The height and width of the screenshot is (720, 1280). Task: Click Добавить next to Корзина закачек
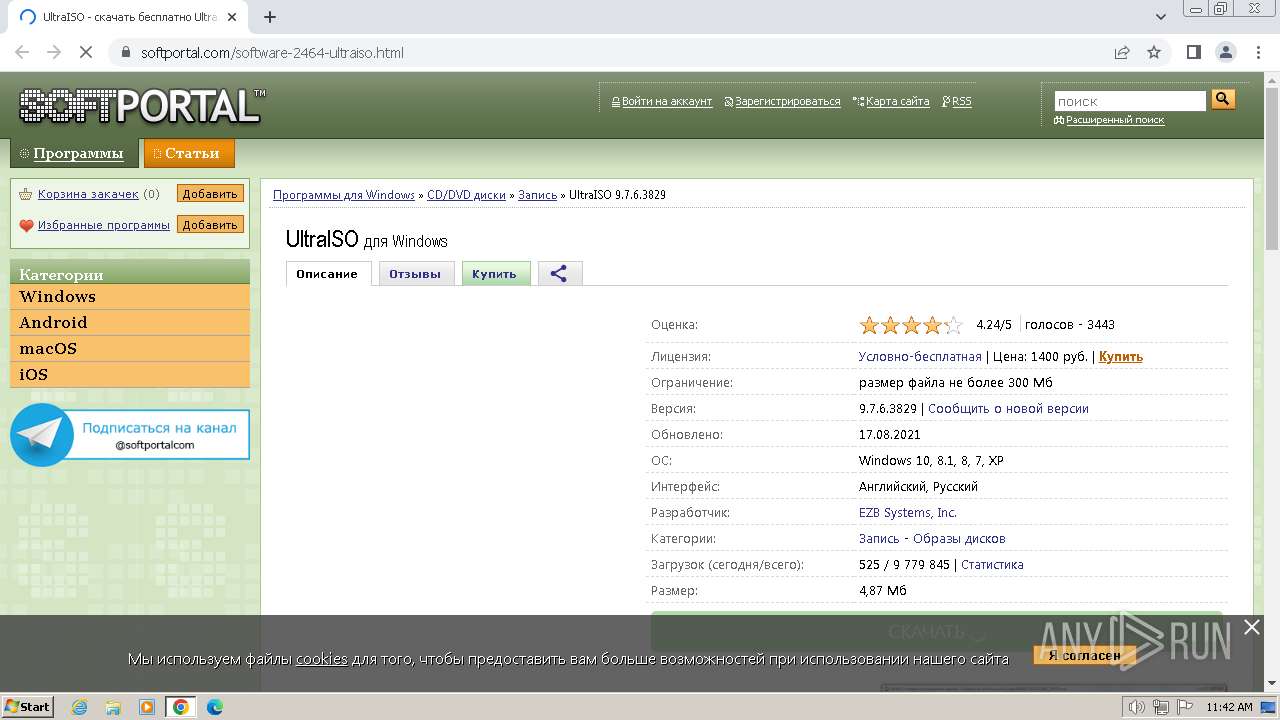[210, 194]
